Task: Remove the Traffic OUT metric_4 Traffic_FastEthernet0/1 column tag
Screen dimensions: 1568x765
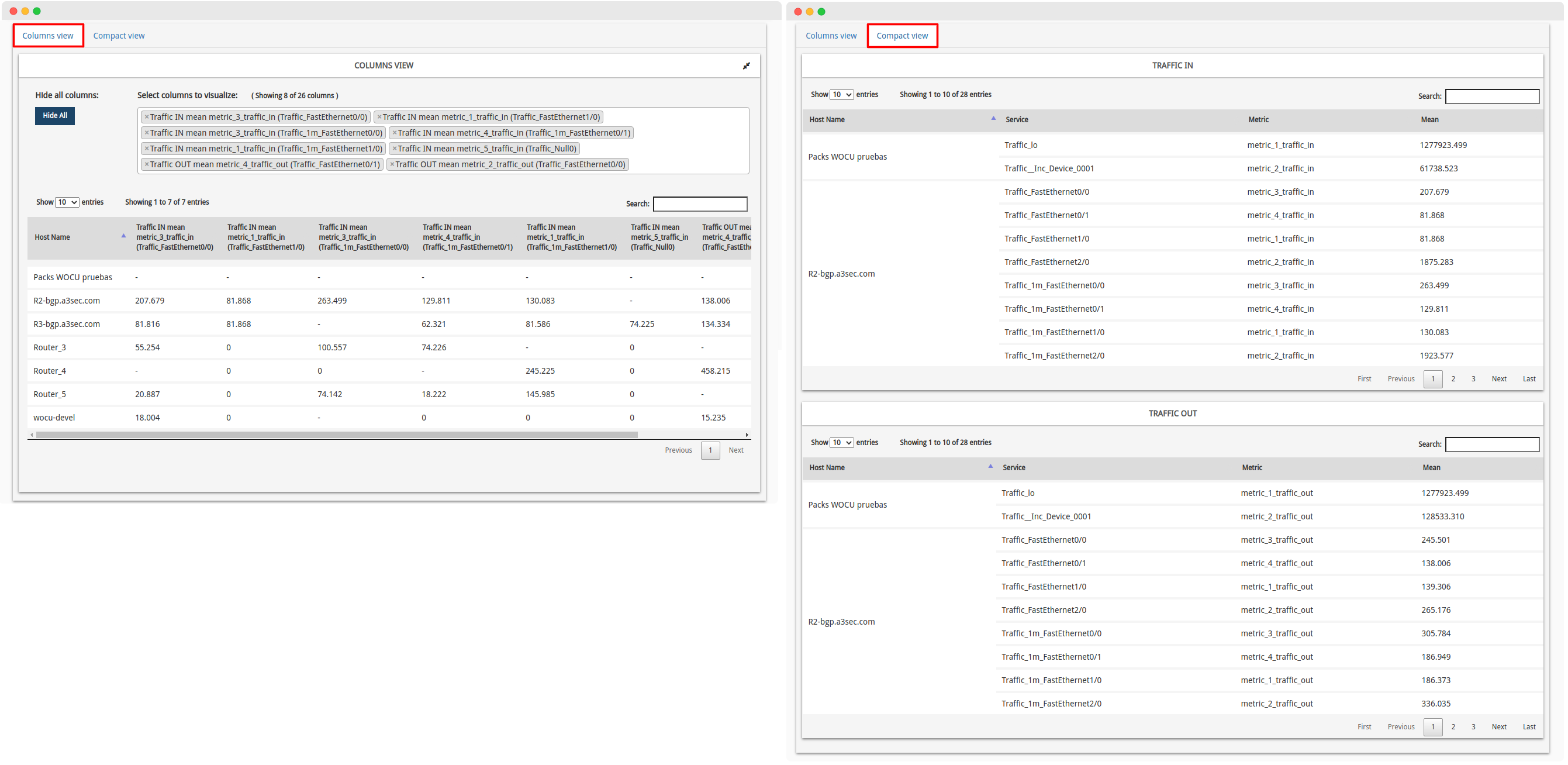Action: (x=147, y=164)
